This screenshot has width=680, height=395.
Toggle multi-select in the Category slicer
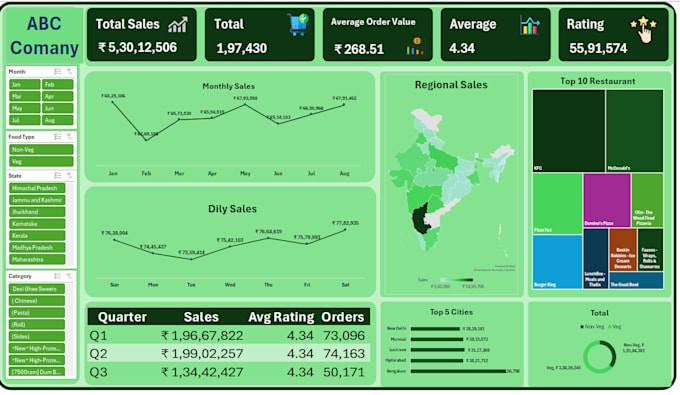(x=58, y=276)
